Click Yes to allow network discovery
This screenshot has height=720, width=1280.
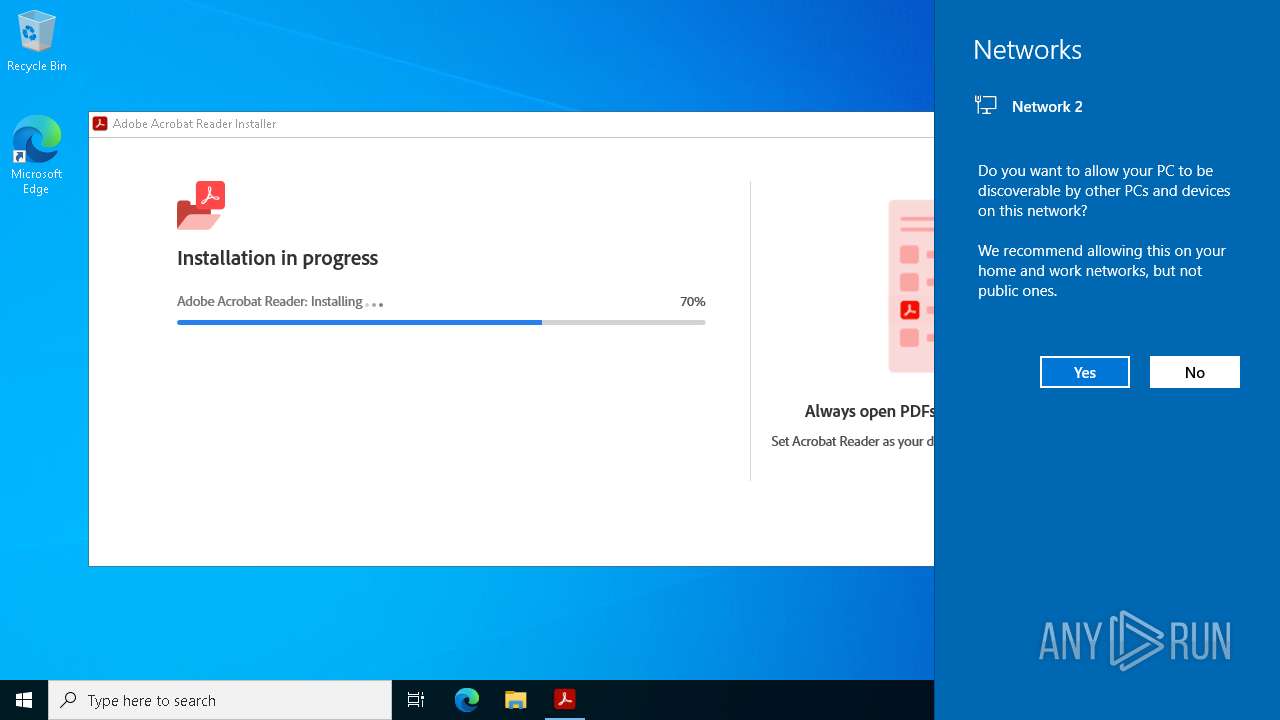pos(1085,372)
